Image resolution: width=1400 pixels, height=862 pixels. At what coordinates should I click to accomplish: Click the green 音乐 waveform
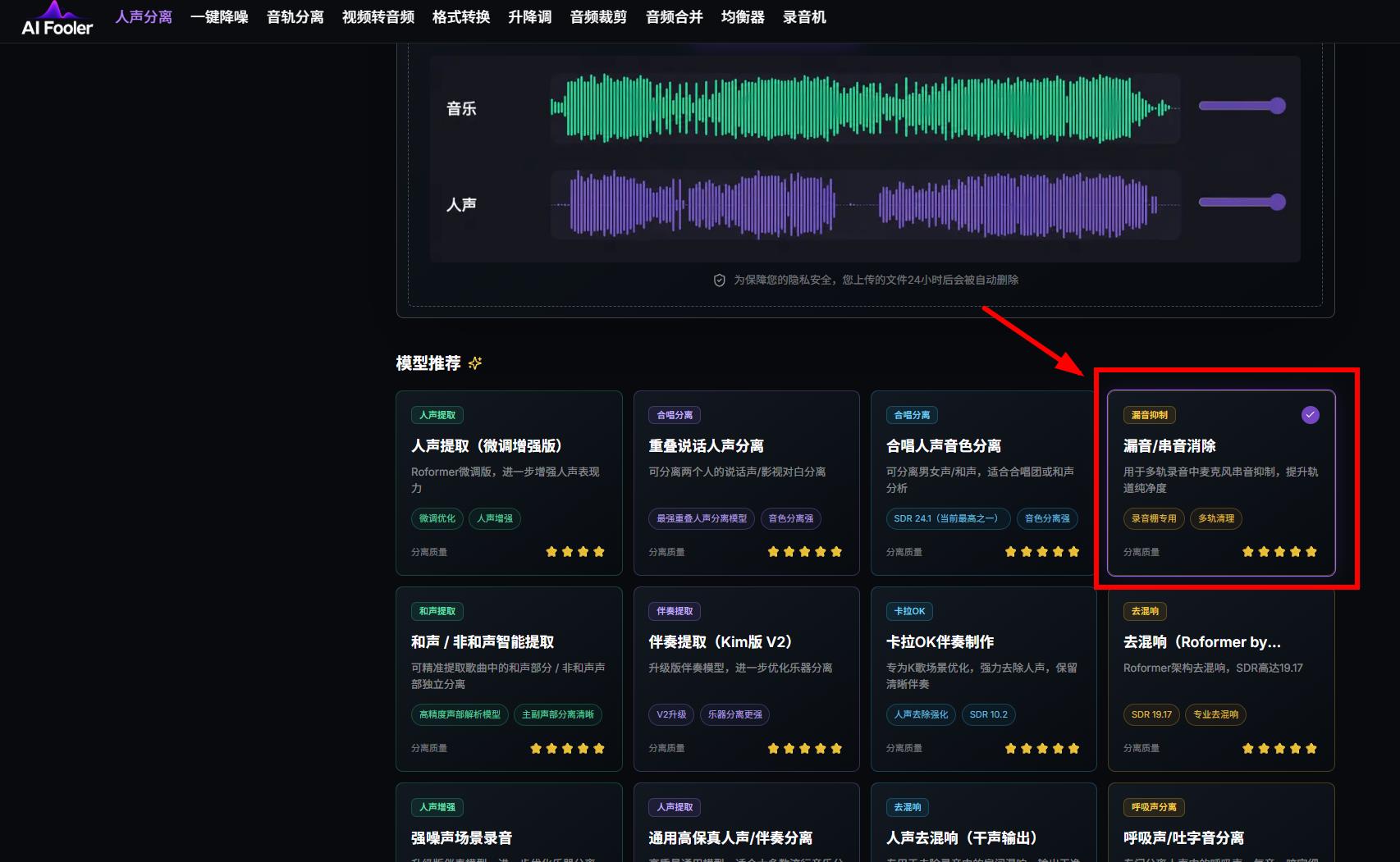(x=865, y=107)
